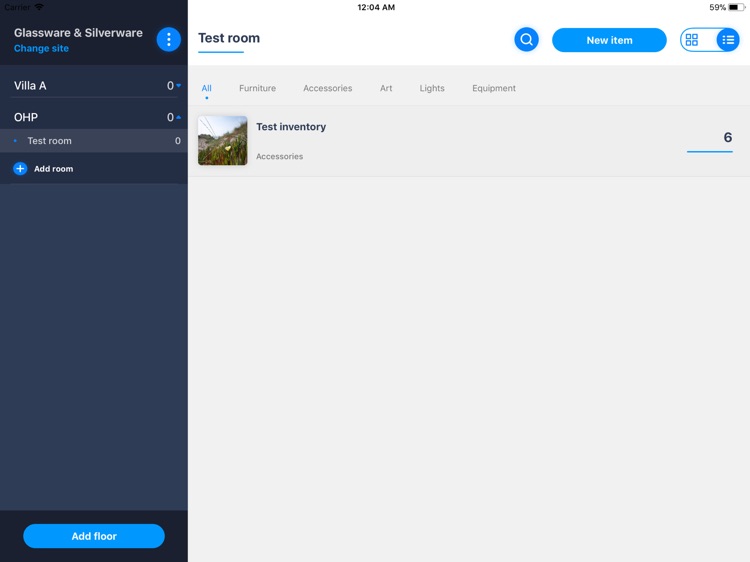The width and height of the screenshot is (750, 562).
Task: Click the Add room label
Action: click(x=54, y=169)
